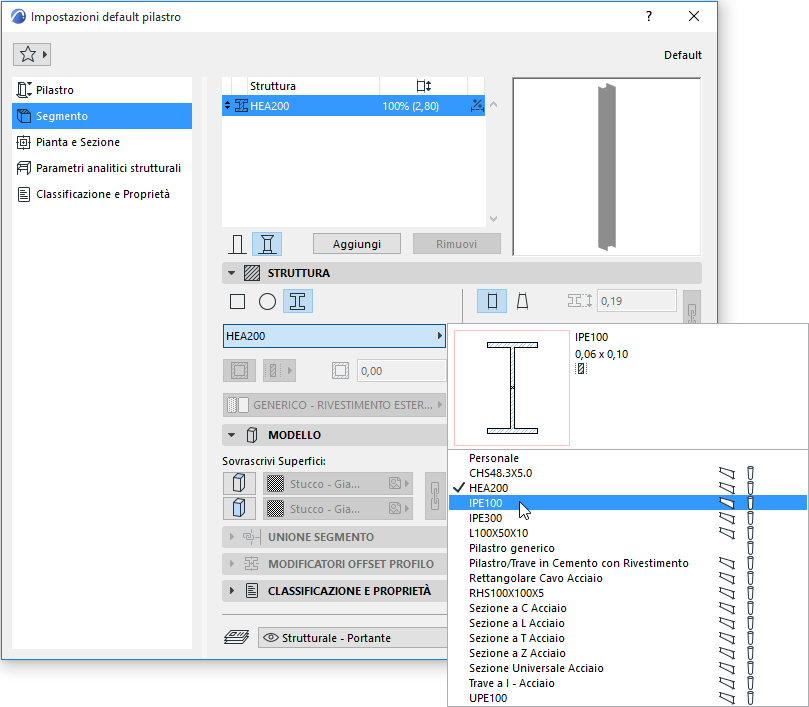Open the Pianta e Sezione page
Screen dimensions: 809x707
point(102,142)
